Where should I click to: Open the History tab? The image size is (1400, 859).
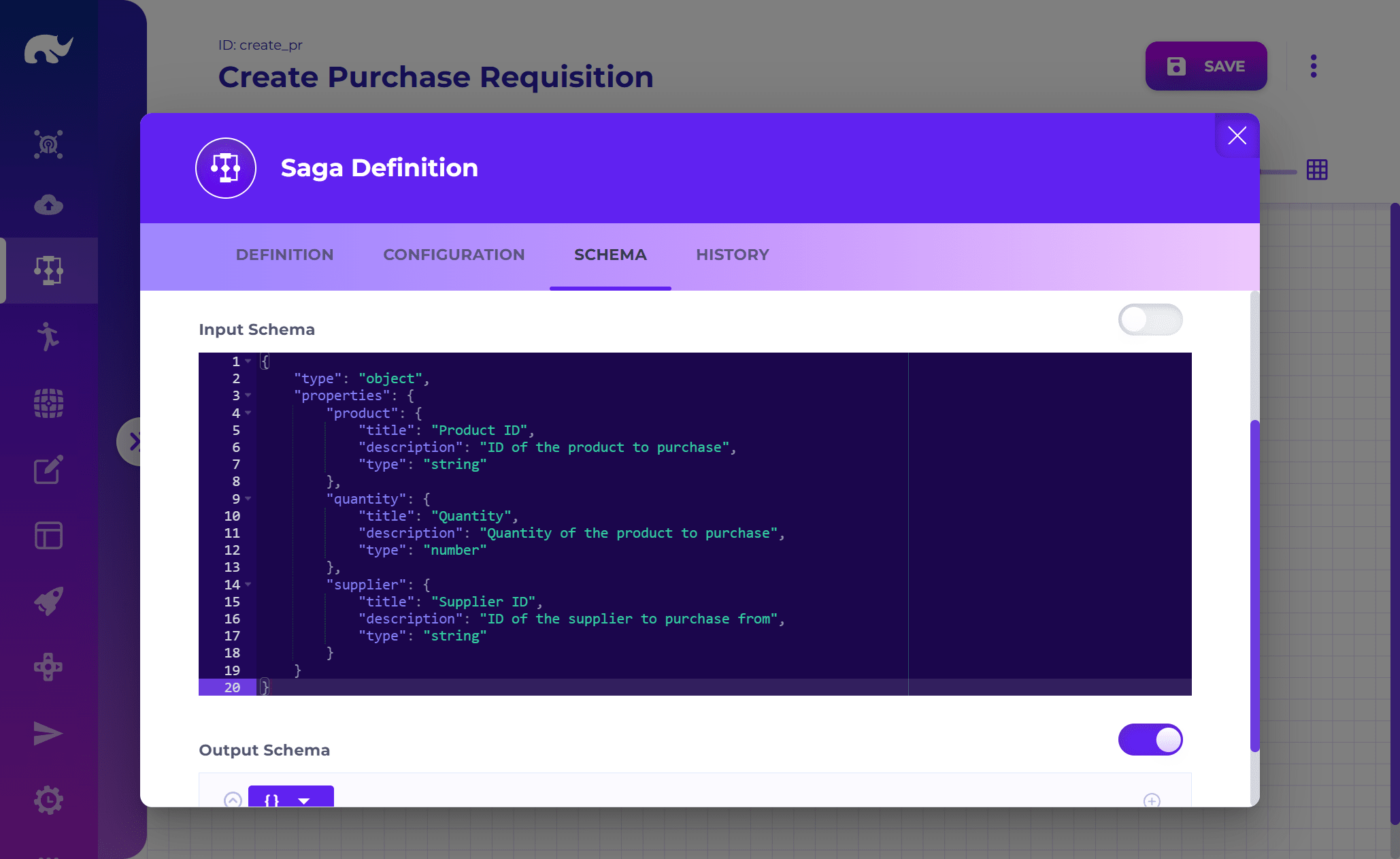(x=732, y=255)
